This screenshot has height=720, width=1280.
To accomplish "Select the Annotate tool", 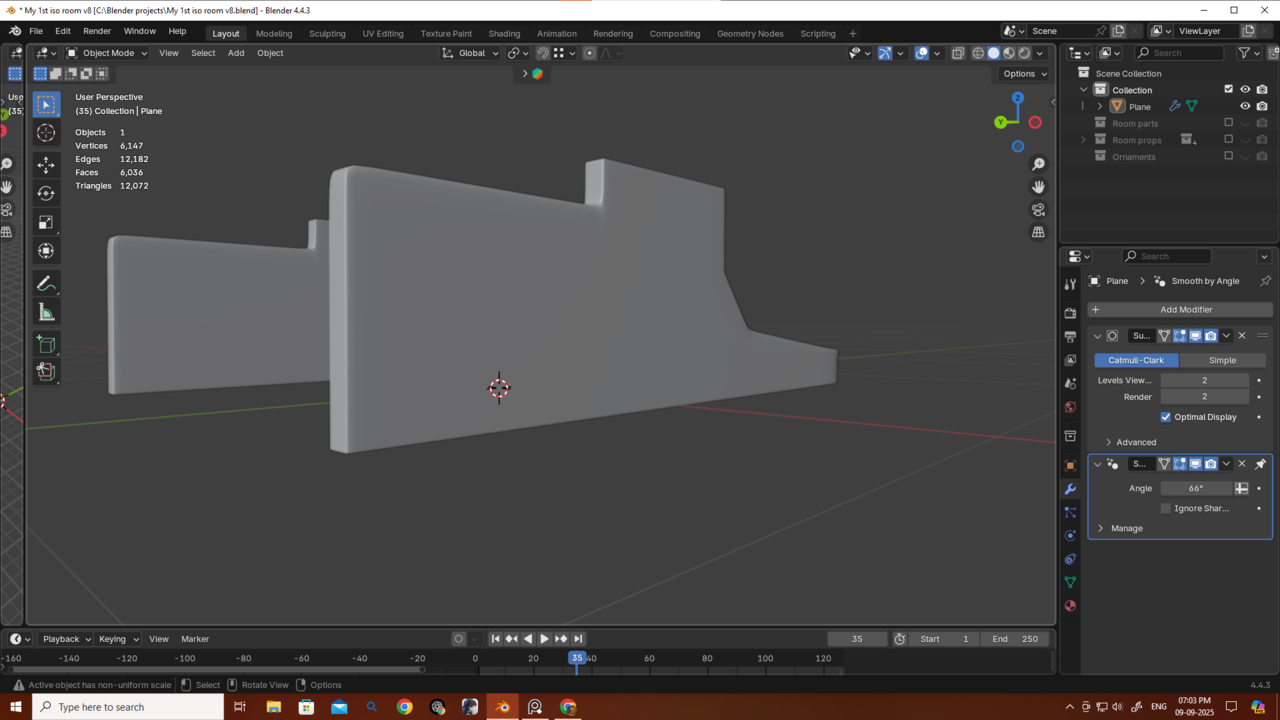I will click(x=46, y=284).
